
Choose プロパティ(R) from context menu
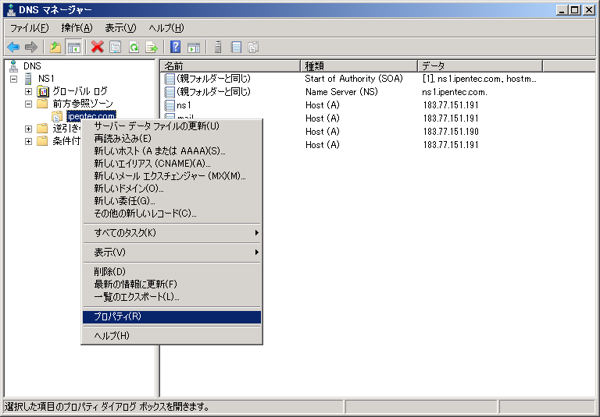172,317
